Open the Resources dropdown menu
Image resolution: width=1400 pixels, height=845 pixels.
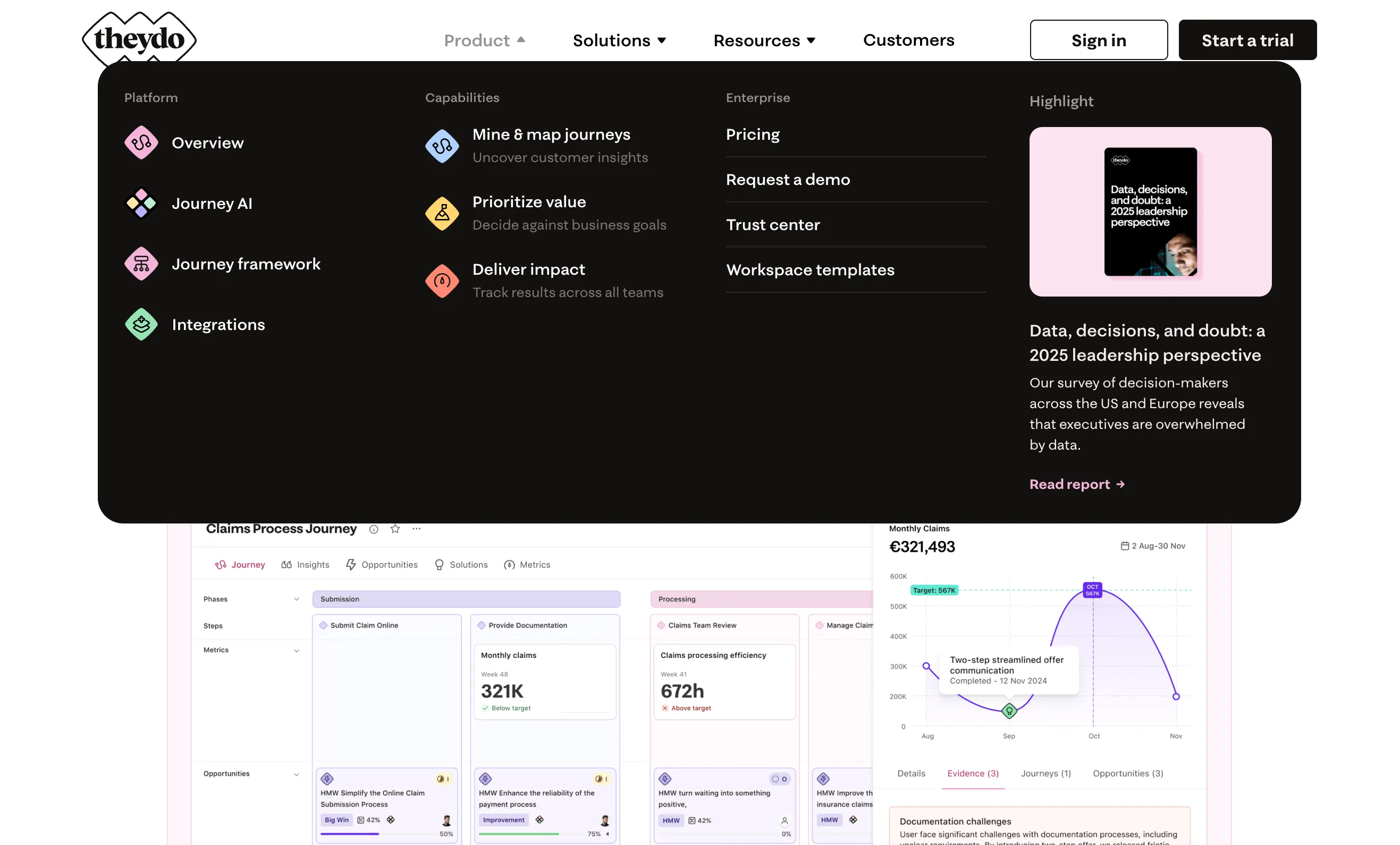(764, 40)
